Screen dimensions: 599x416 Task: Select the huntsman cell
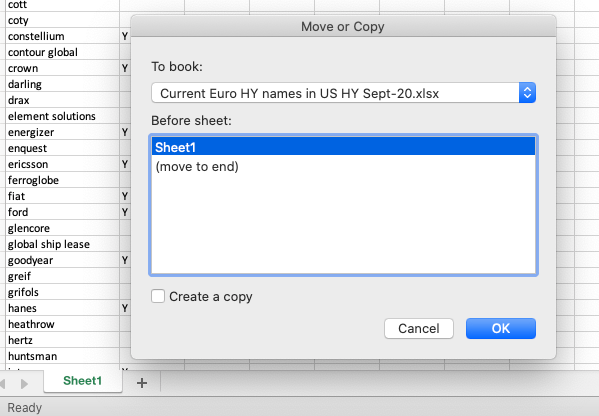62,356
